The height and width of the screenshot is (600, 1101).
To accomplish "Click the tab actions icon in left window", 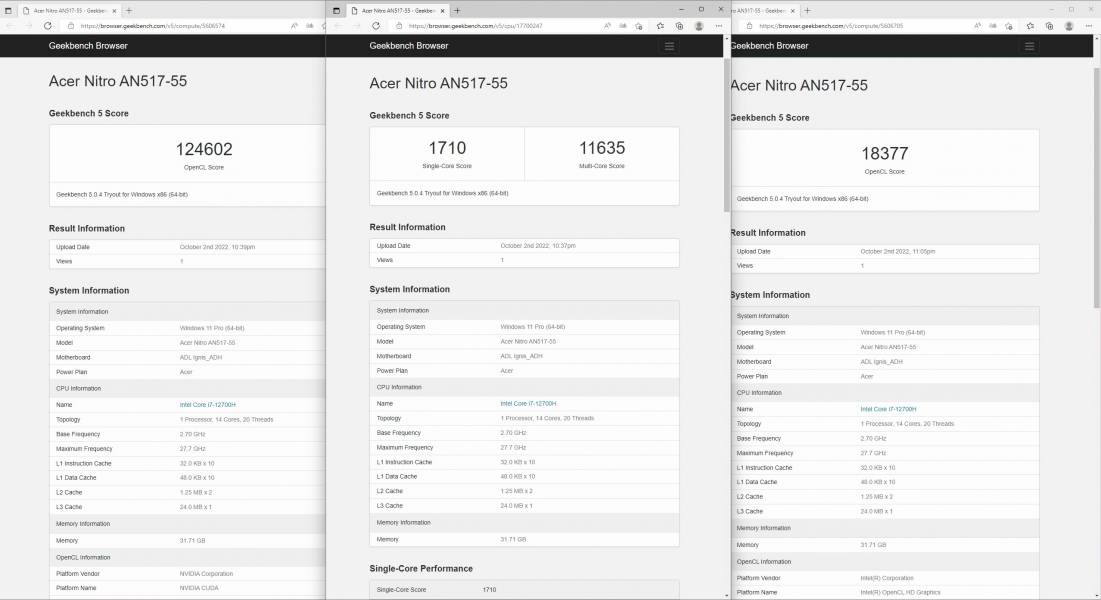I will (x=8, y=11).
